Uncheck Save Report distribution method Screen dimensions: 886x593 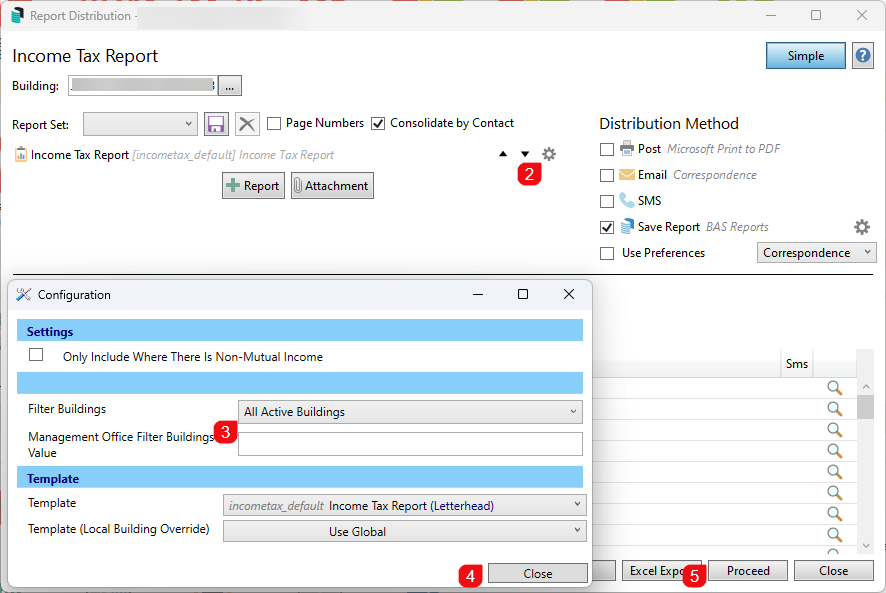click(x=607, y=227)
